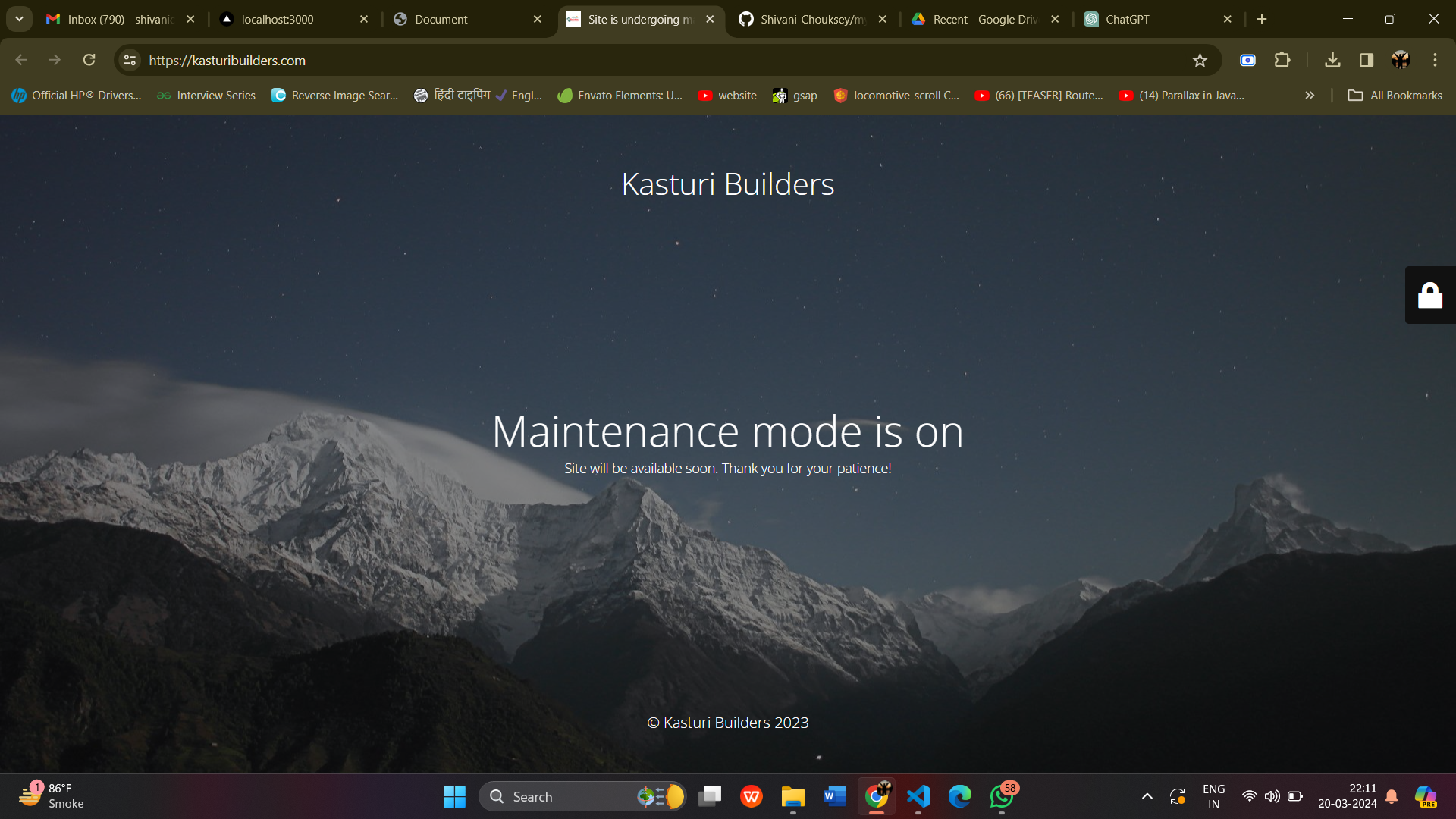Reload the page with refresh icon
1456x819 pixels.
tap(89, 60)
